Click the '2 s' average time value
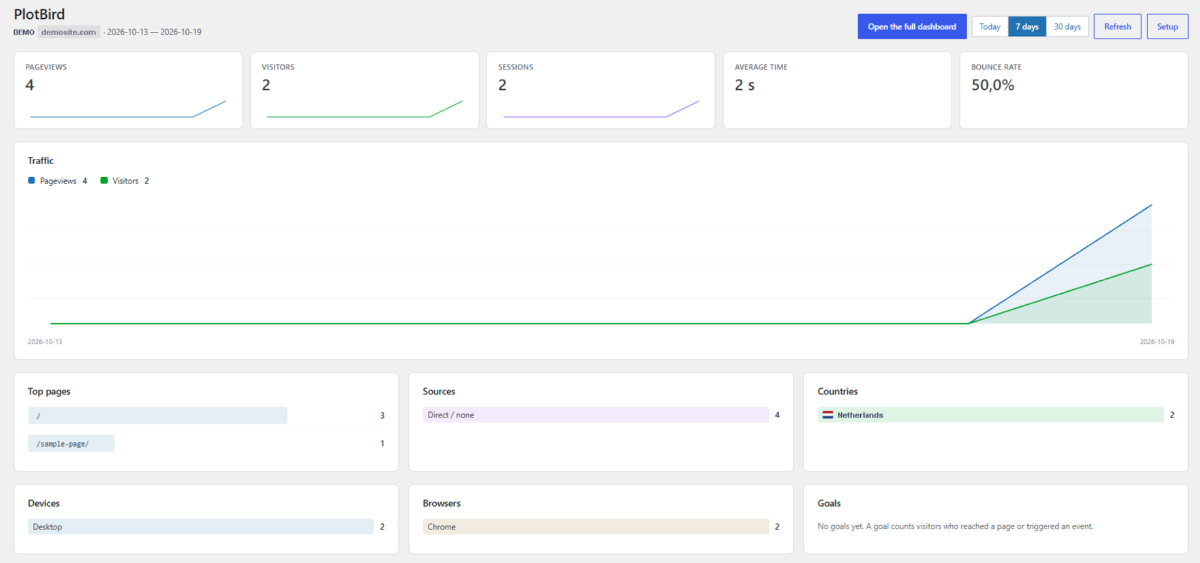This screenshot has width=1200, height=563. [x=745, y=86]
